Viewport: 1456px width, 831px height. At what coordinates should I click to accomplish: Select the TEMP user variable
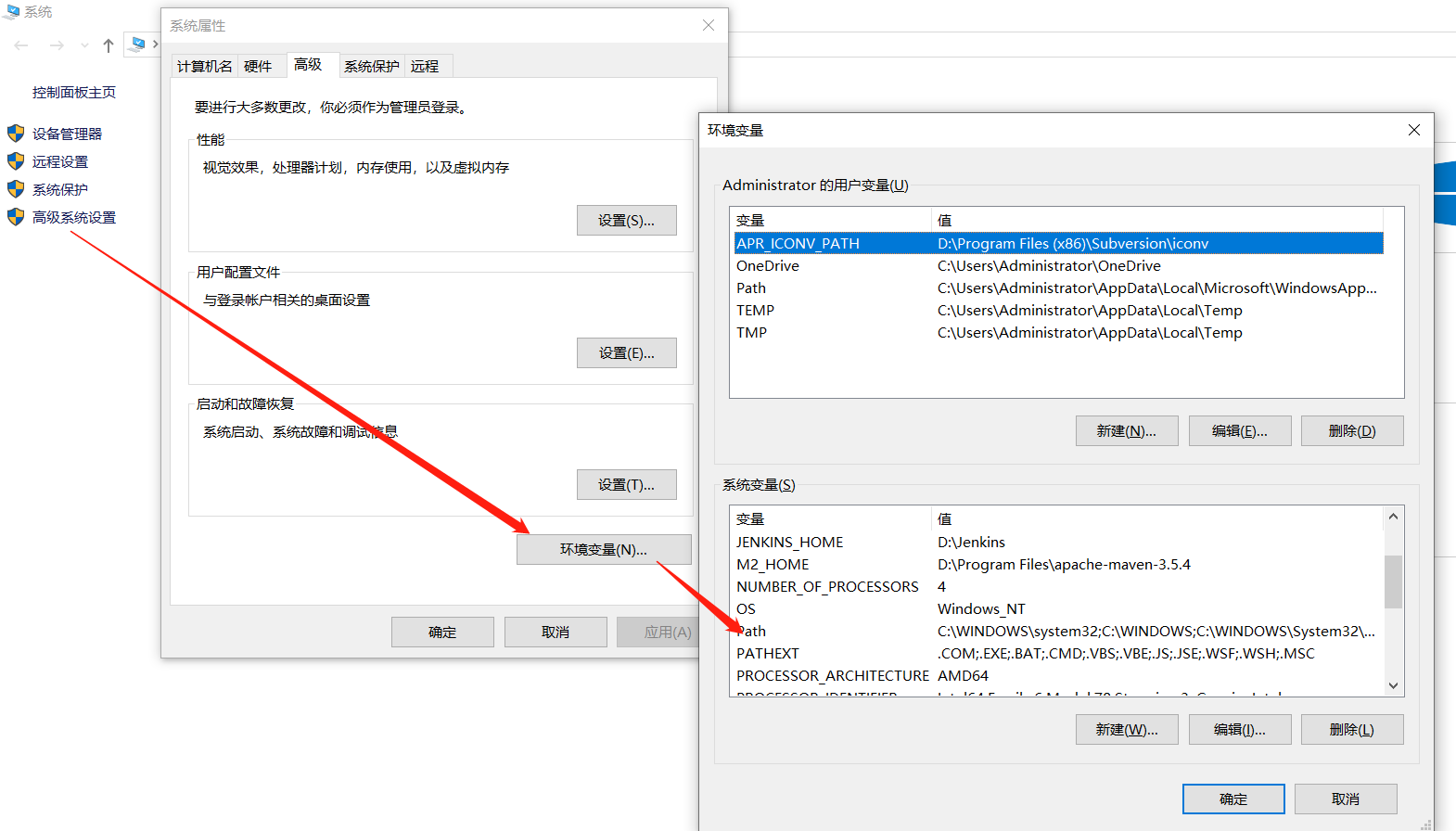point(1058,310)
